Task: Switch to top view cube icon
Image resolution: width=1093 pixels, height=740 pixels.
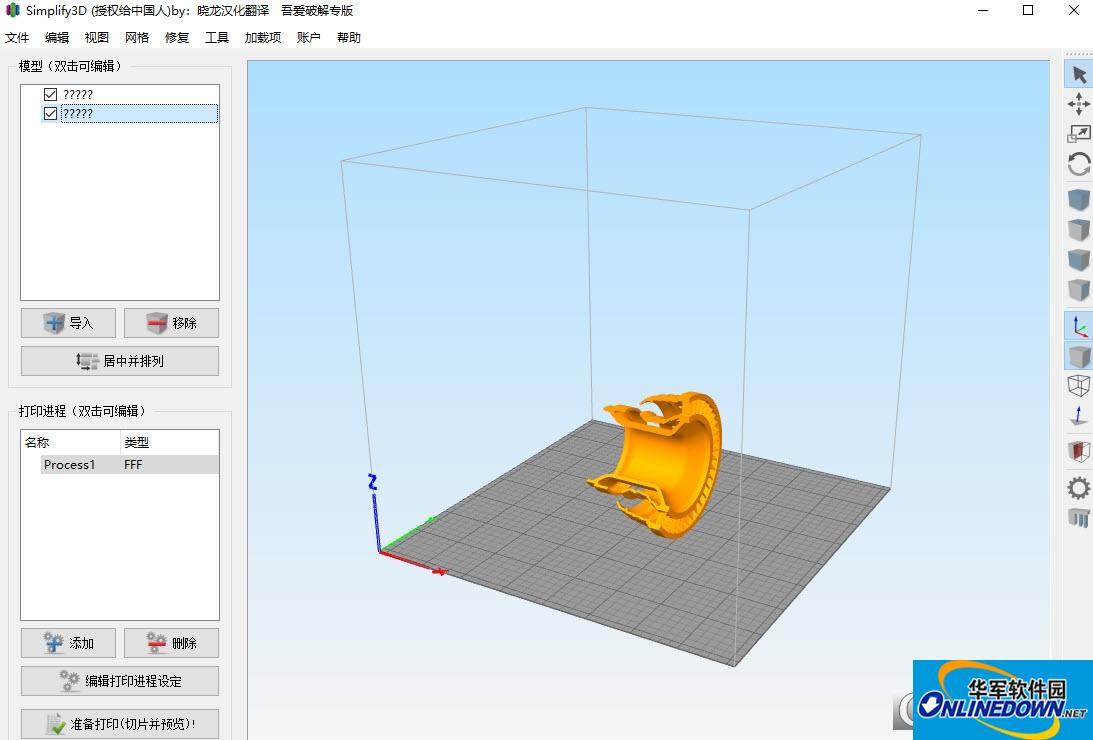Action: point(1078,229)
